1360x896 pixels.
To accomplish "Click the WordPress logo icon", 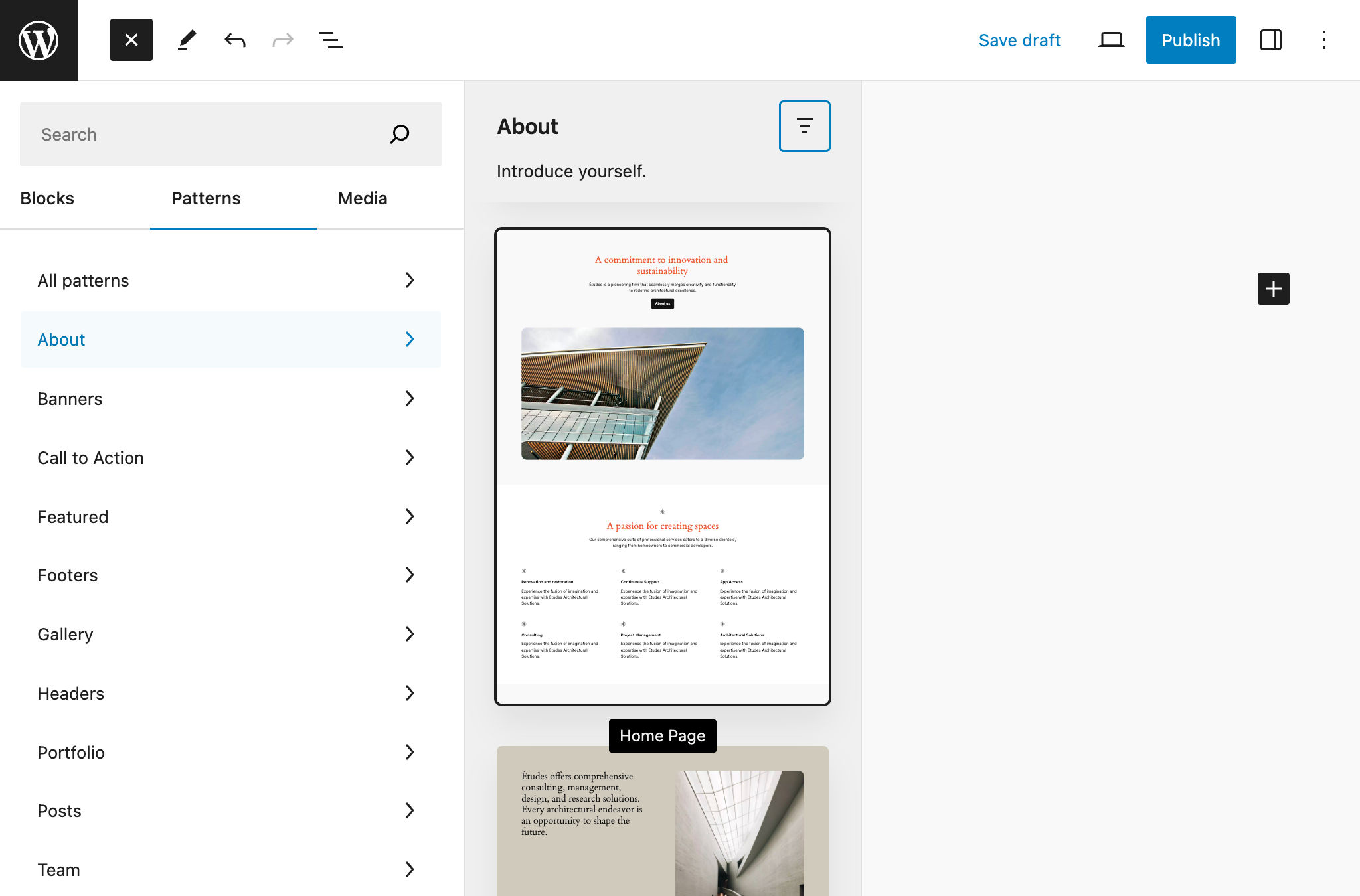I will tap(40, 40).
